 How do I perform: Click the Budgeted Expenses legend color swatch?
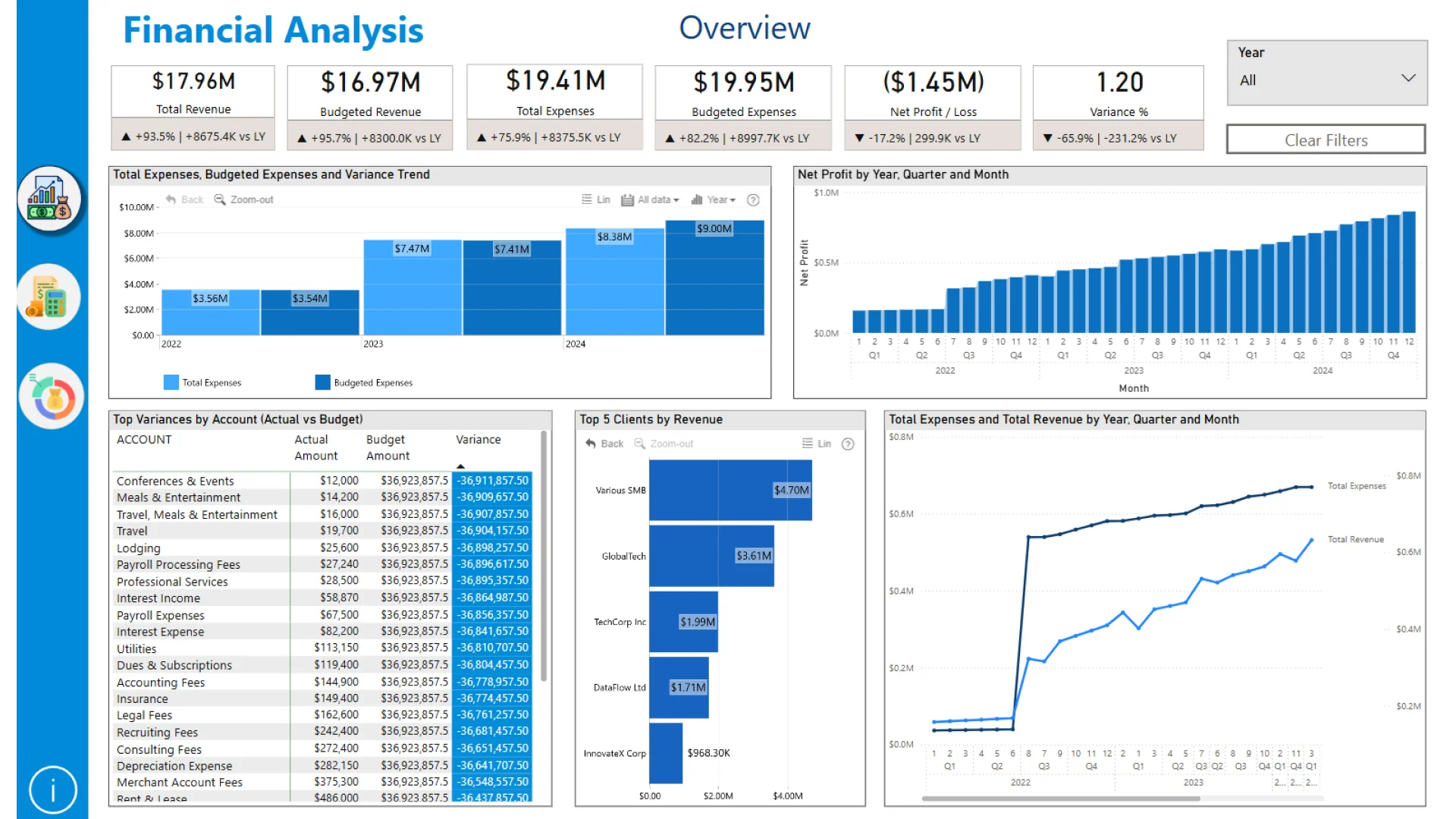pyautogui.click(x=323, y=382)
